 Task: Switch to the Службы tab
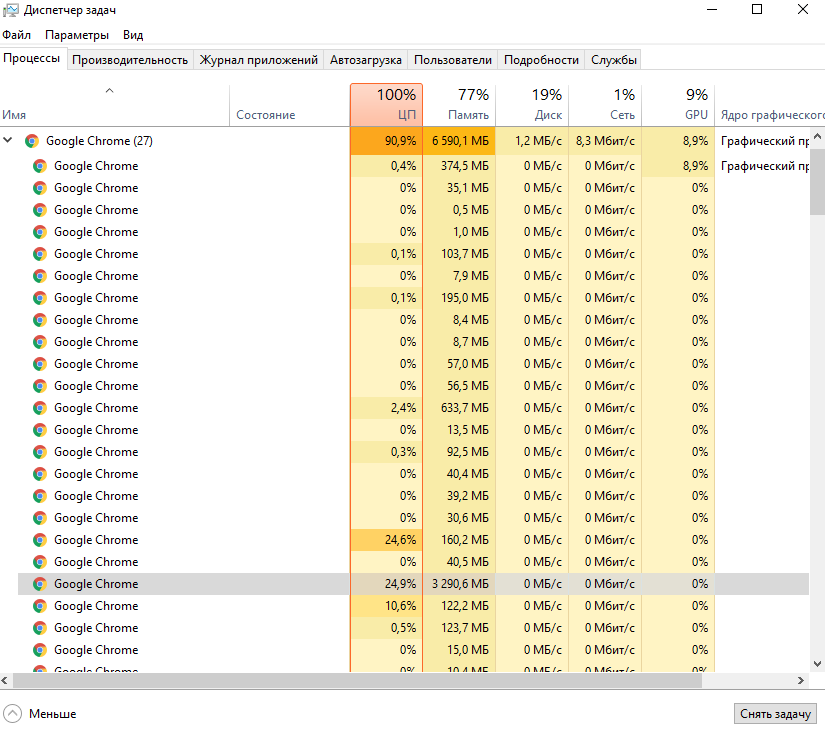(613, 60)
